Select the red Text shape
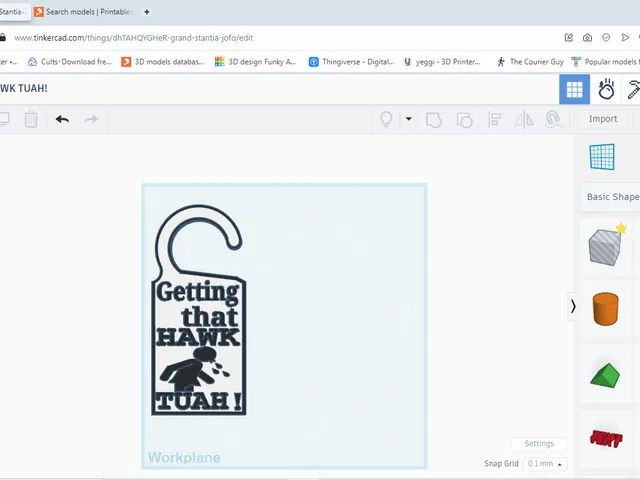 coord(606,439)
